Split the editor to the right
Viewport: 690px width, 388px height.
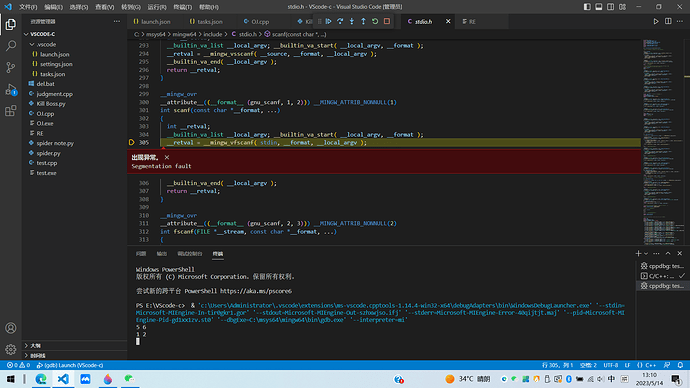[668, 21]
